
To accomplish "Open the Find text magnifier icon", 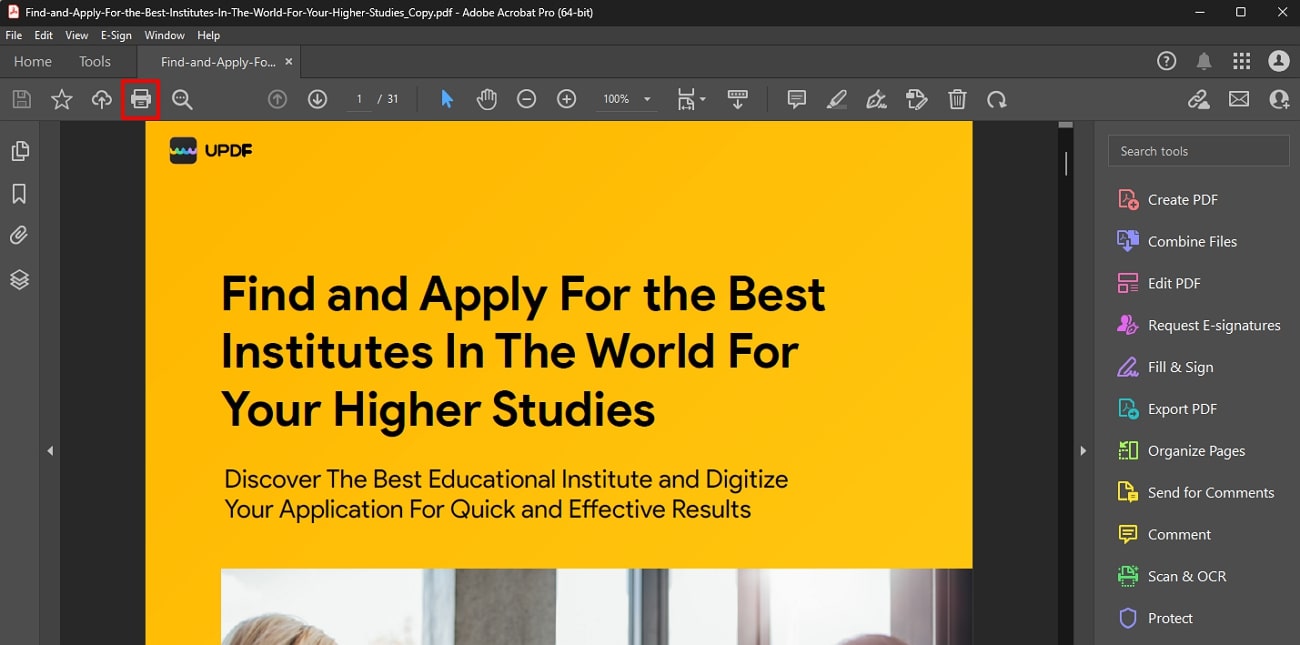I will tap(182, 99).
